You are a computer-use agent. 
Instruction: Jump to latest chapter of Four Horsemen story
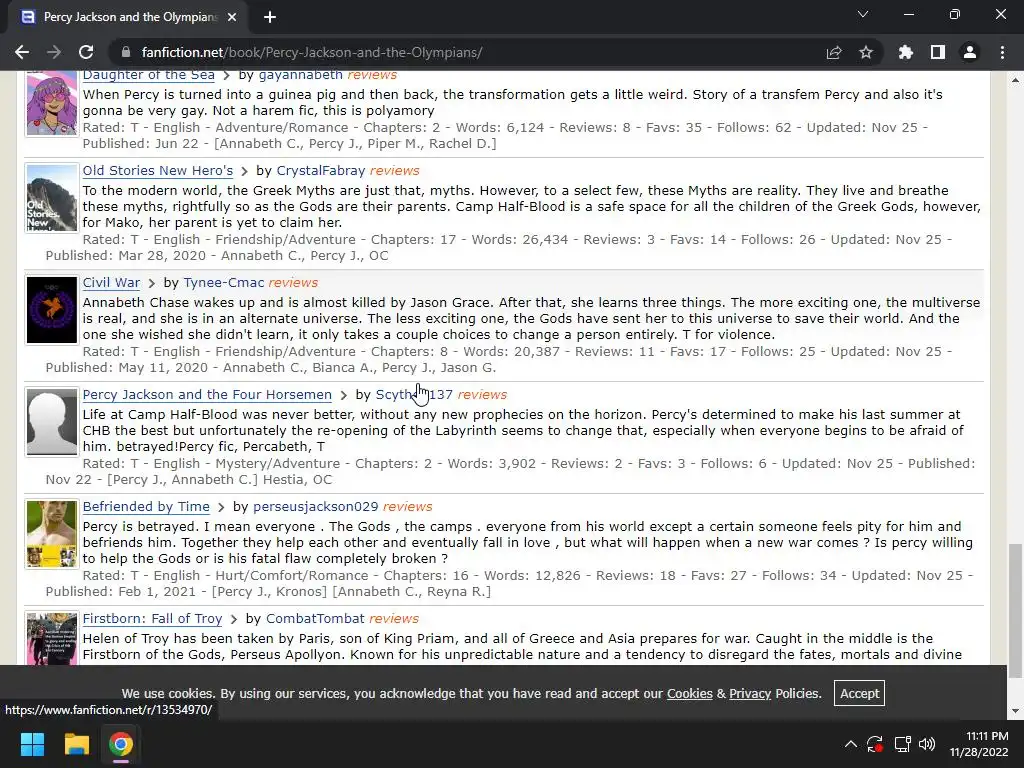(x=344, y=395)
